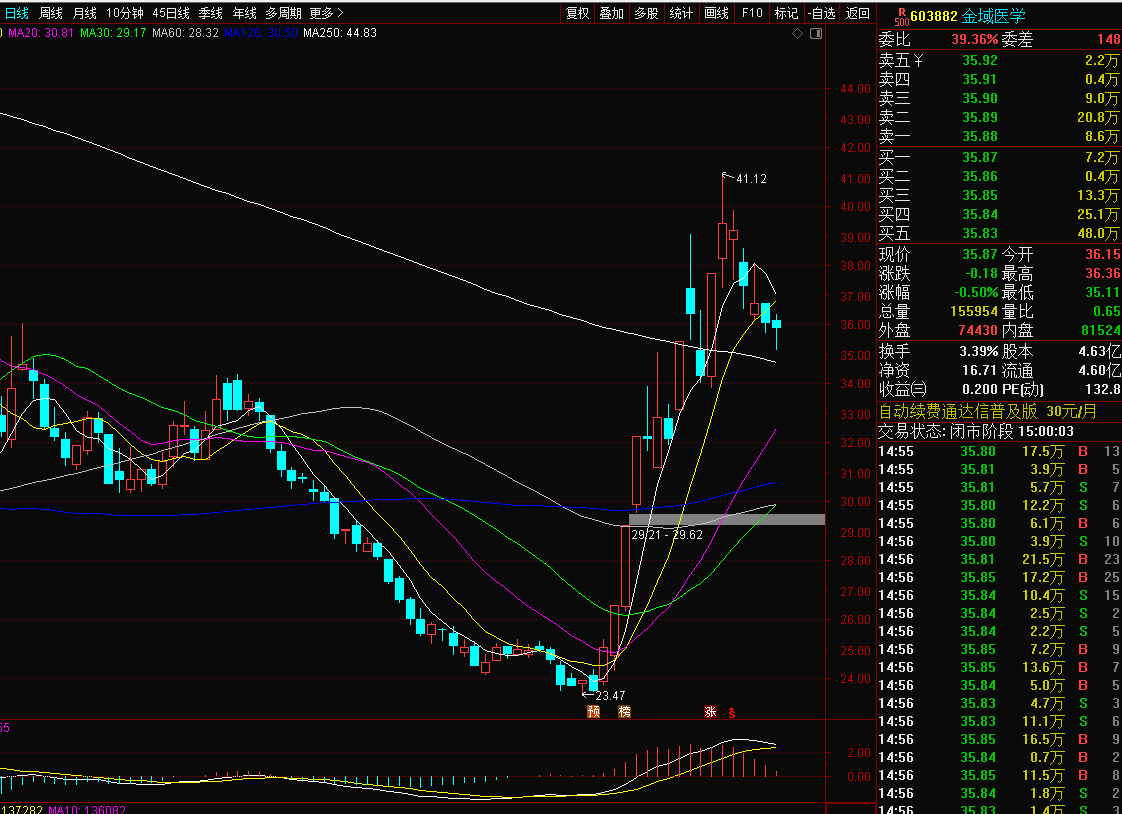
Task: Open the 预 earnings forecast marker
Action: [593, 712]
